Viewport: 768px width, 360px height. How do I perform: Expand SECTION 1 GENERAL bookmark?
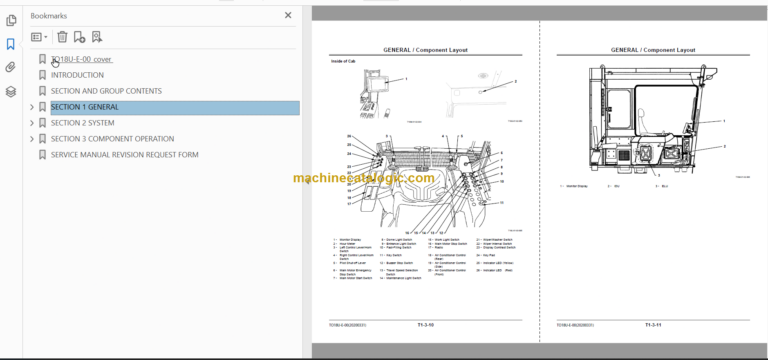(32, 107)
